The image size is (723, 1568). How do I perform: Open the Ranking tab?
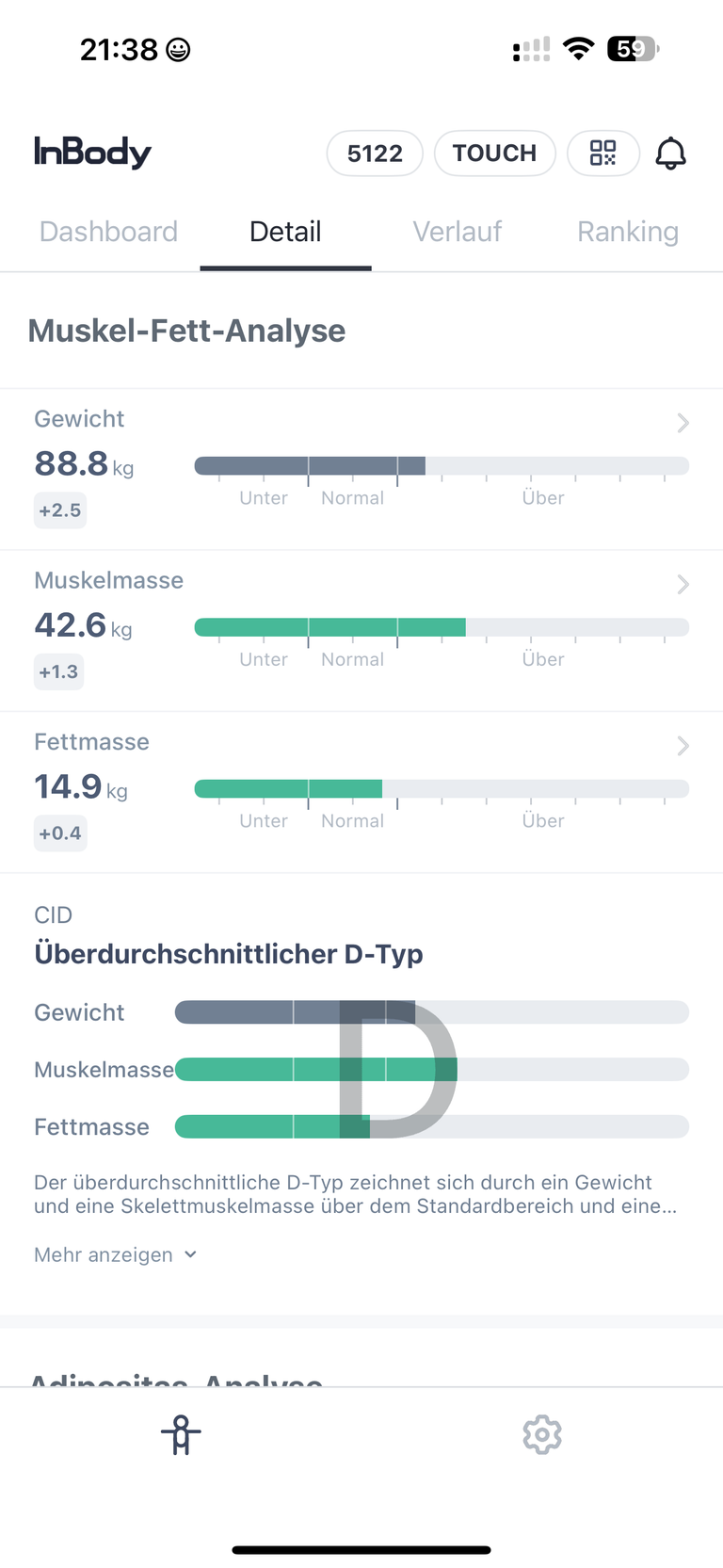pos(628,232)
